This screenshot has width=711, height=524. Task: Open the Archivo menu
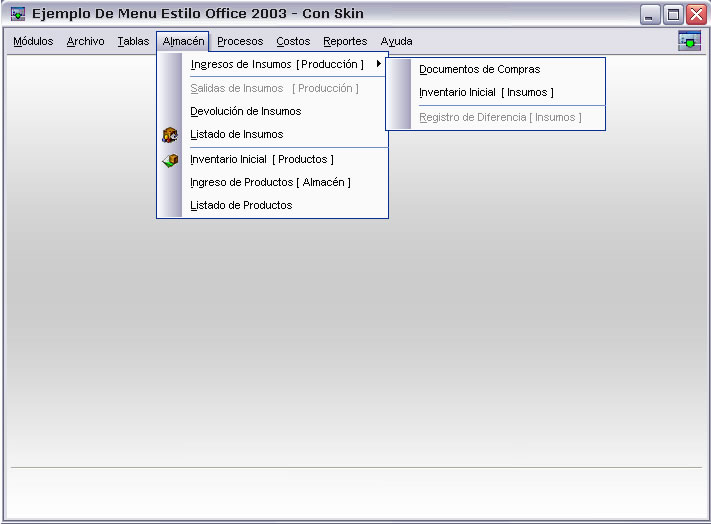click(85, 42)
